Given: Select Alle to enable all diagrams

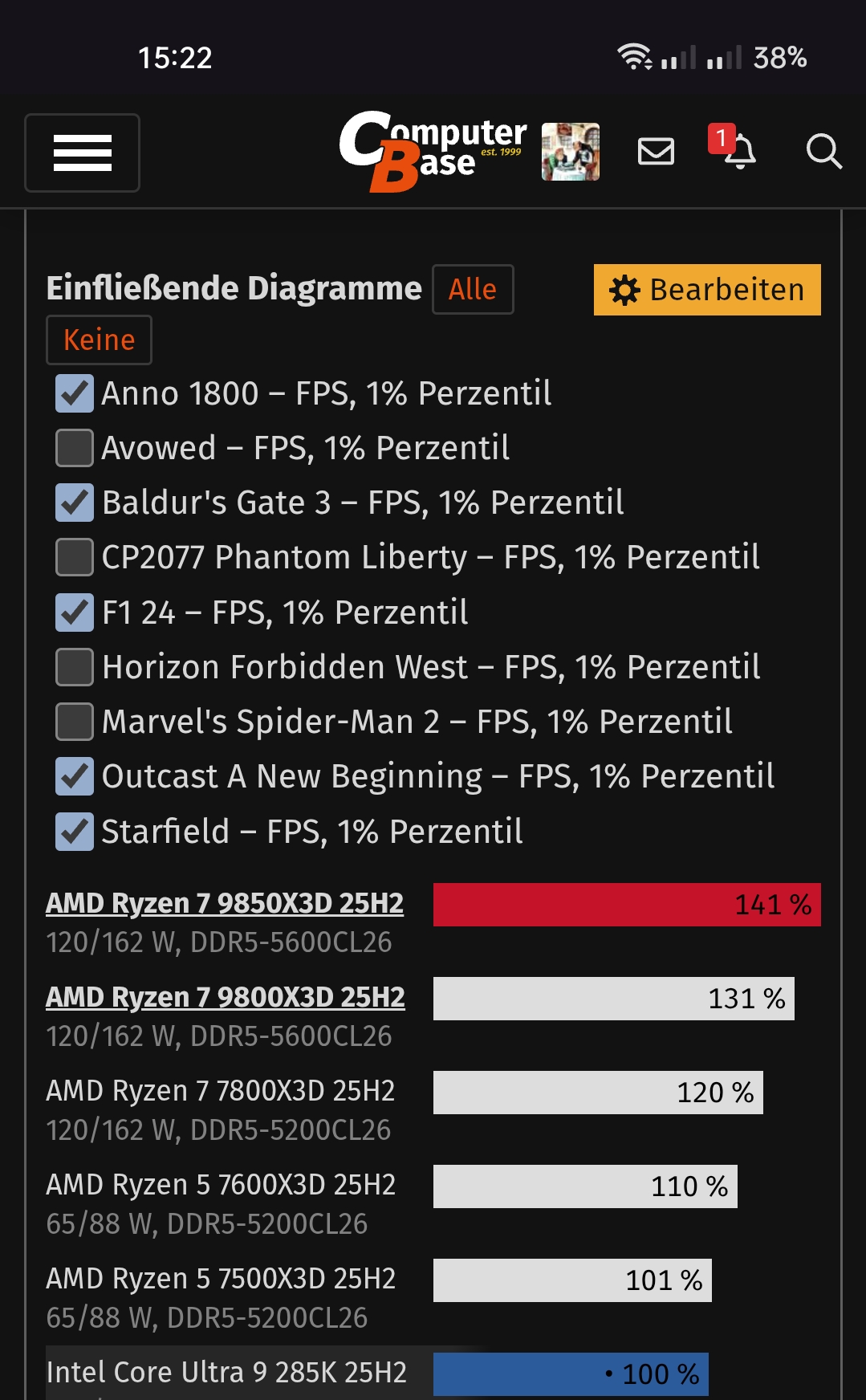Looking at the screenshot, I should pos(472,289).
